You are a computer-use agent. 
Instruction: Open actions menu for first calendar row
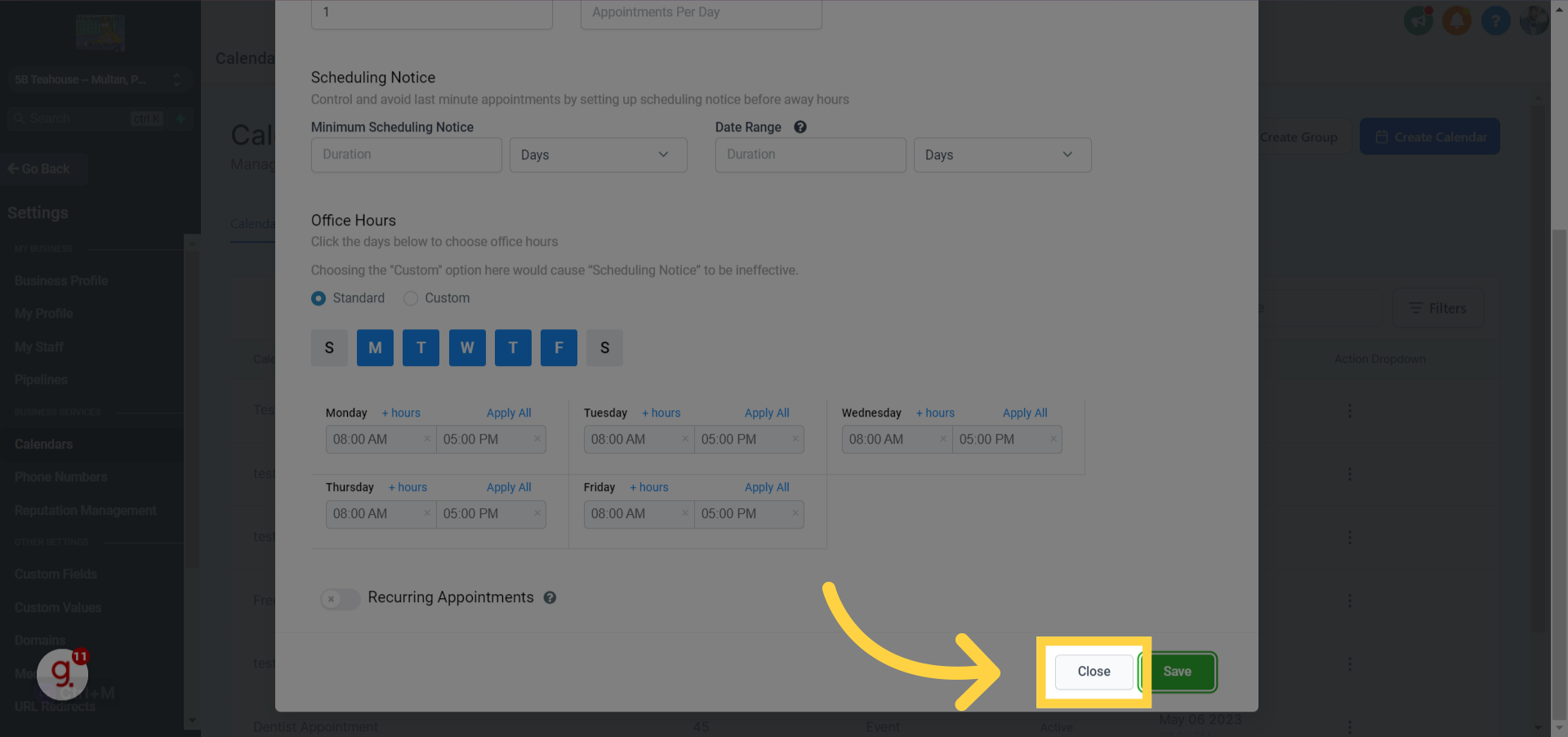coord(1349,410)
